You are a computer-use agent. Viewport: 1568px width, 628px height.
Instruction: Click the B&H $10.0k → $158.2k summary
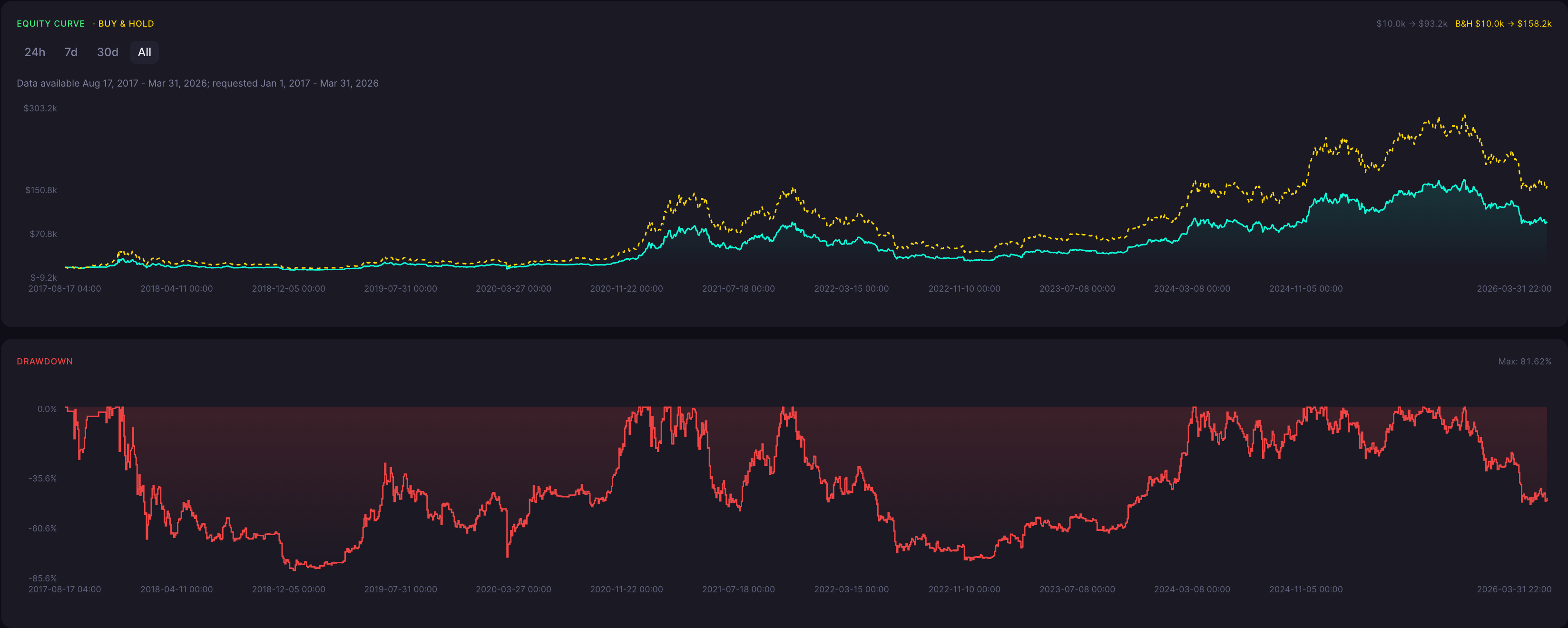point(1503,24)
